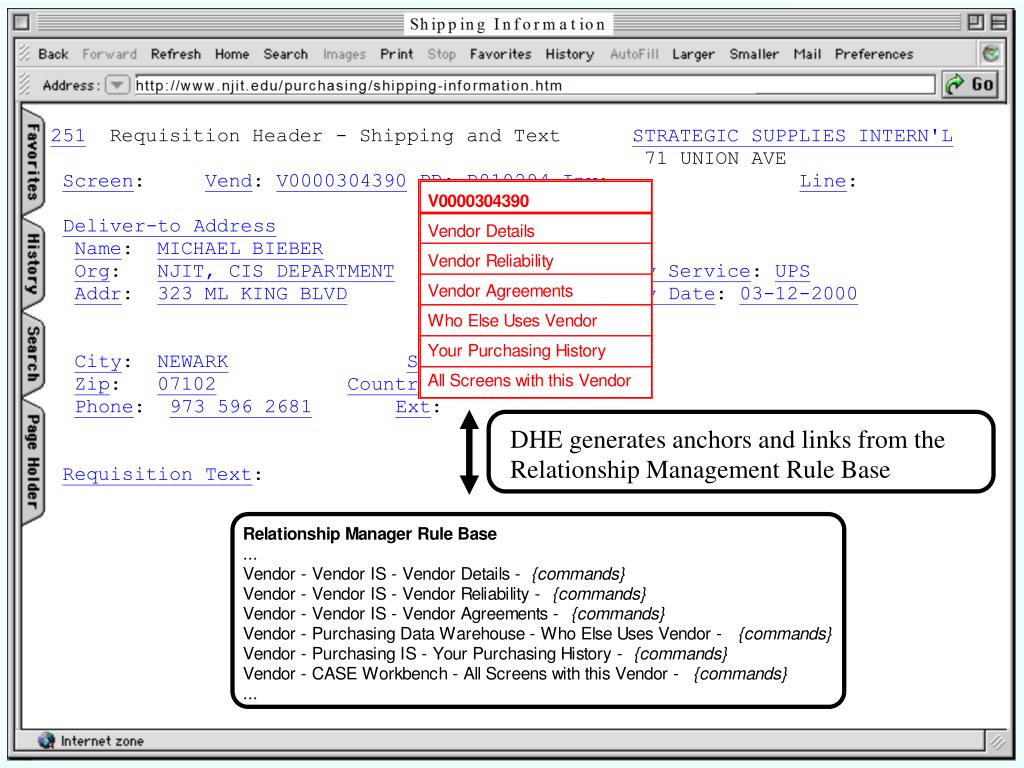Click zip code 07102 link
Screen dimensions: 1024x768
pos(187,384)
